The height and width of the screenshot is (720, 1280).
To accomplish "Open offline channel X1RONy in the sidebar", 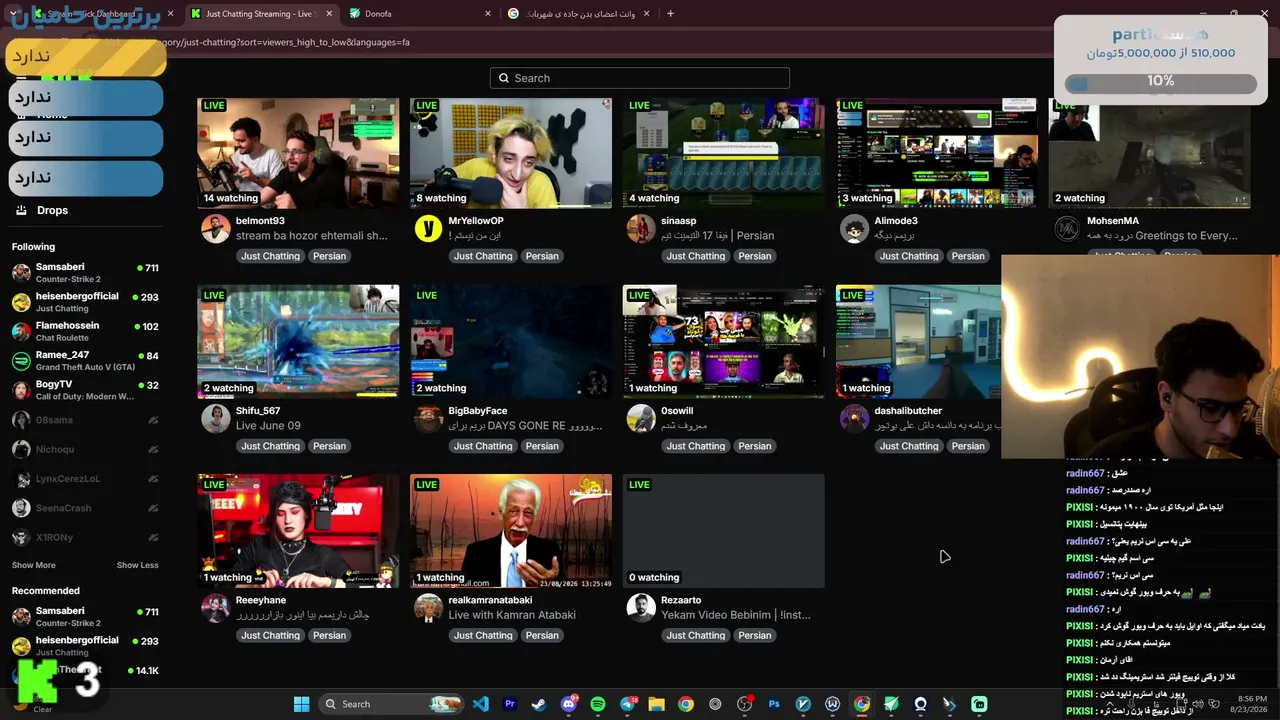I will coord(85,537).
